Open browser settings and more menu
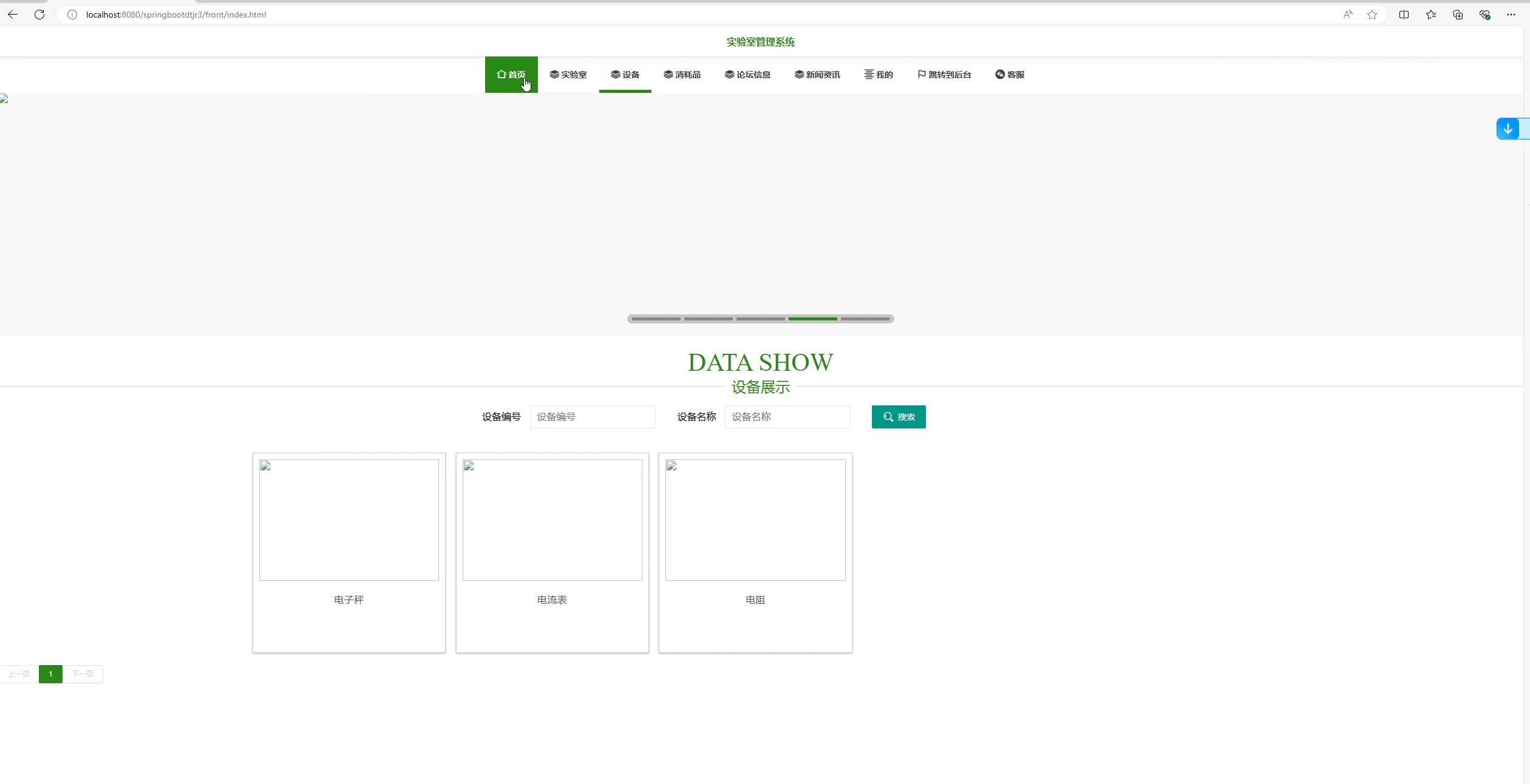This screenshot has width=1530, height=784. point(1511,15)
